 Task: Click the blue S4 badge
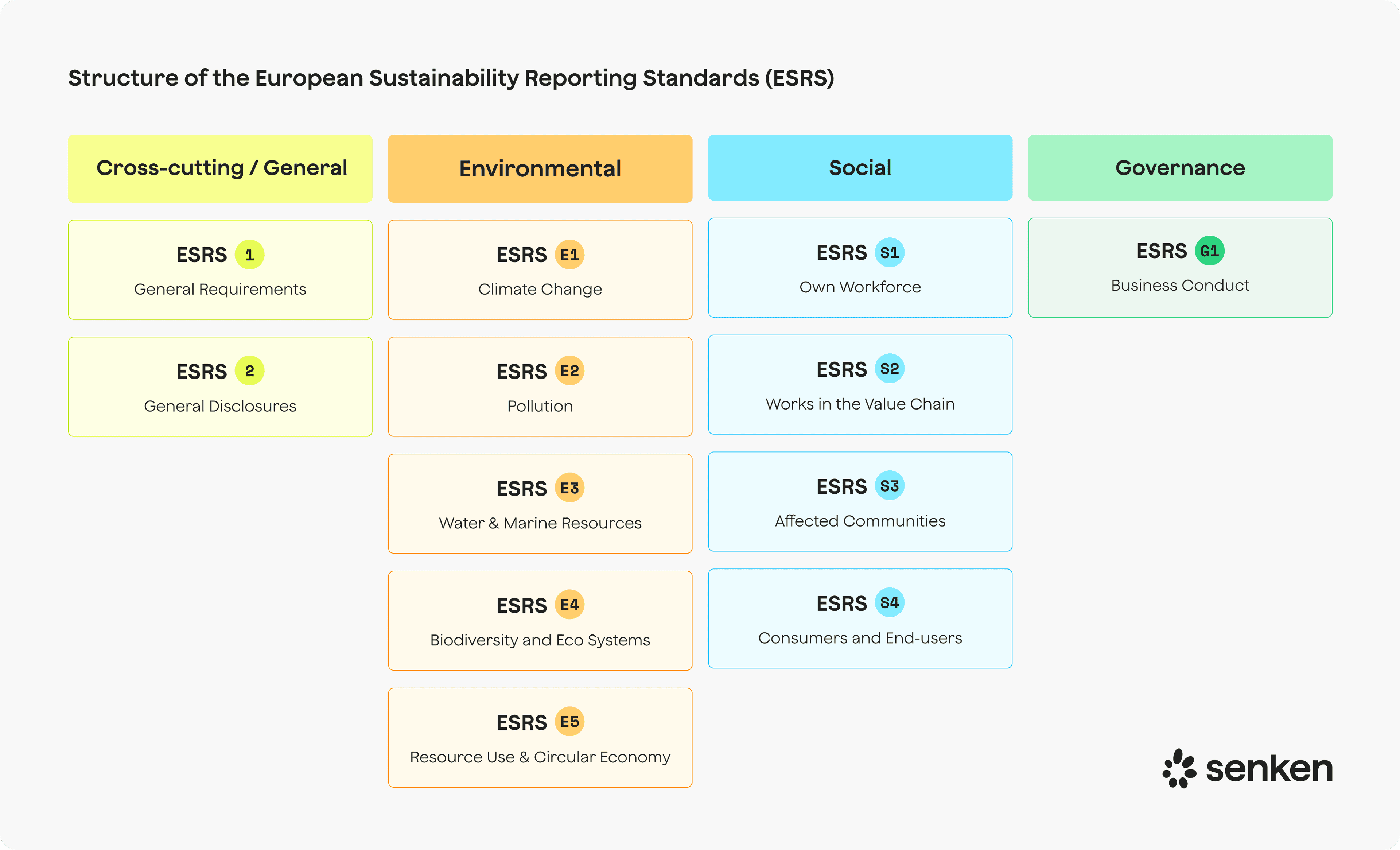889,602
